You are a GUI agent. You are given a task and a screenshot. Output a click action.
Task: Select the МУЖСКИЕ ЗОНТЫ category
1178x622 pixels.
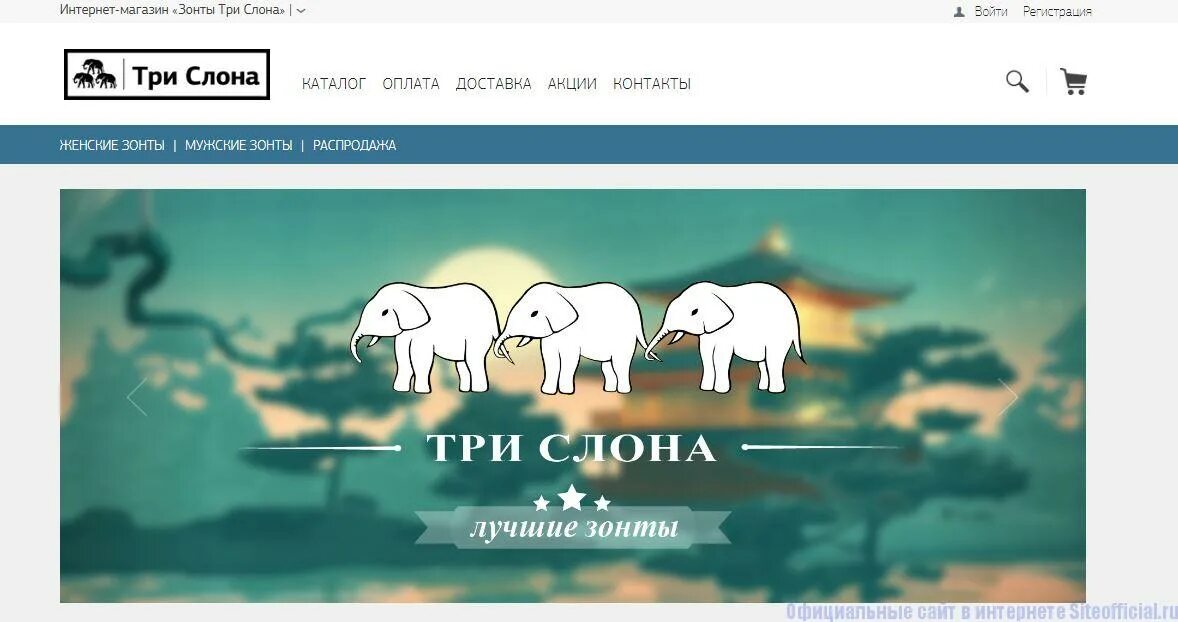[239, 145]
